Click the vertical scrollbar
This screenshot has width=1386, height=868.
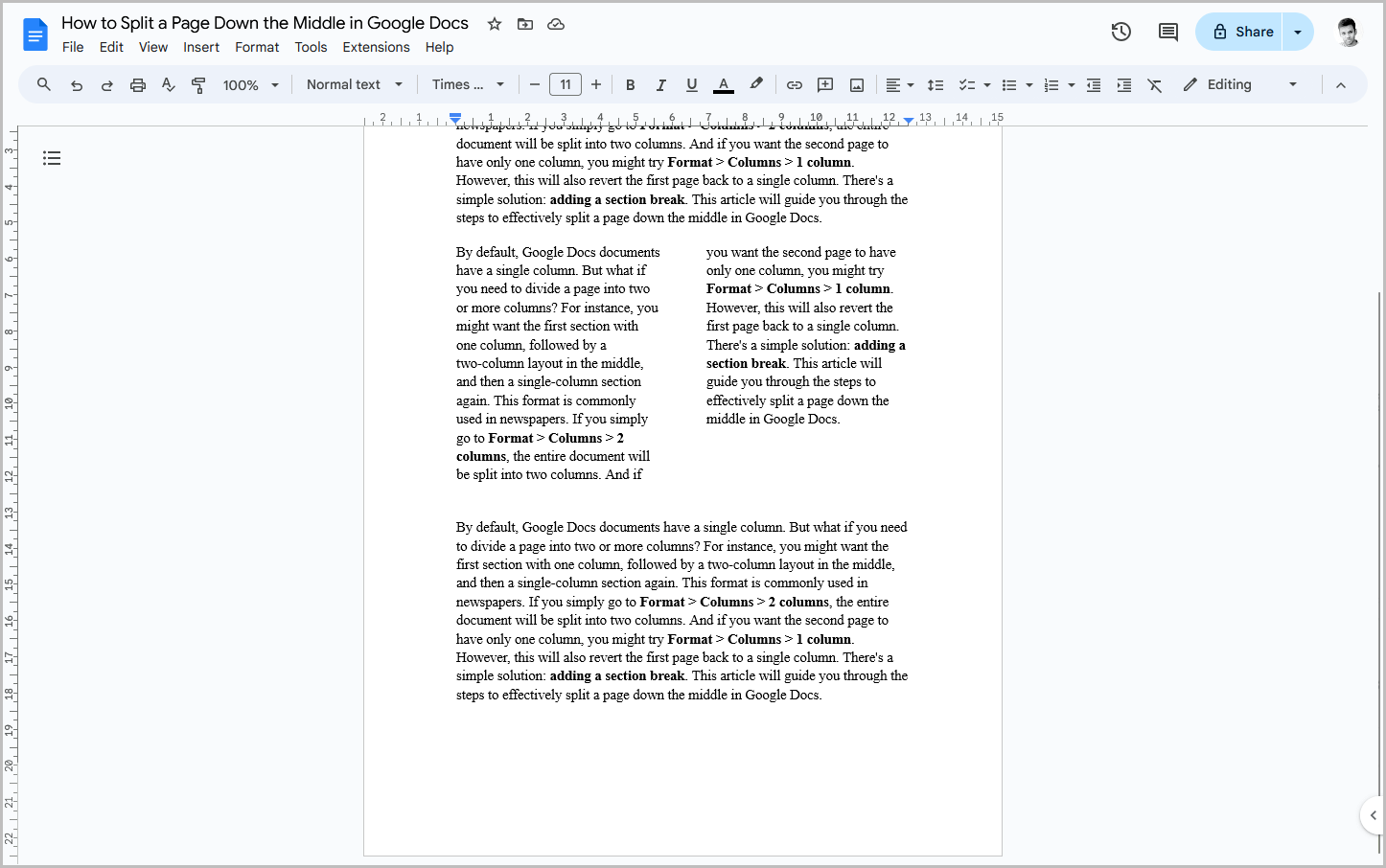(x=1380, y=570)
